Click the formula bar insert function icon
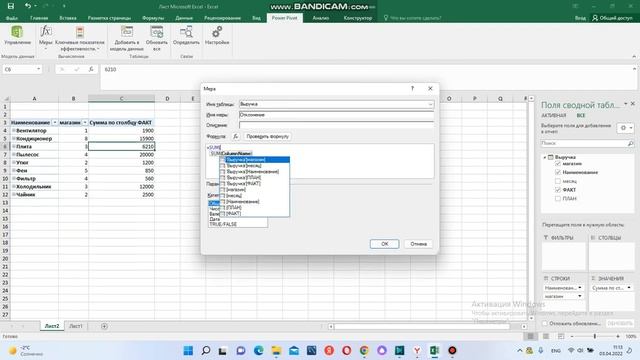This screenshot has height=360, width=640. (91, 69)
